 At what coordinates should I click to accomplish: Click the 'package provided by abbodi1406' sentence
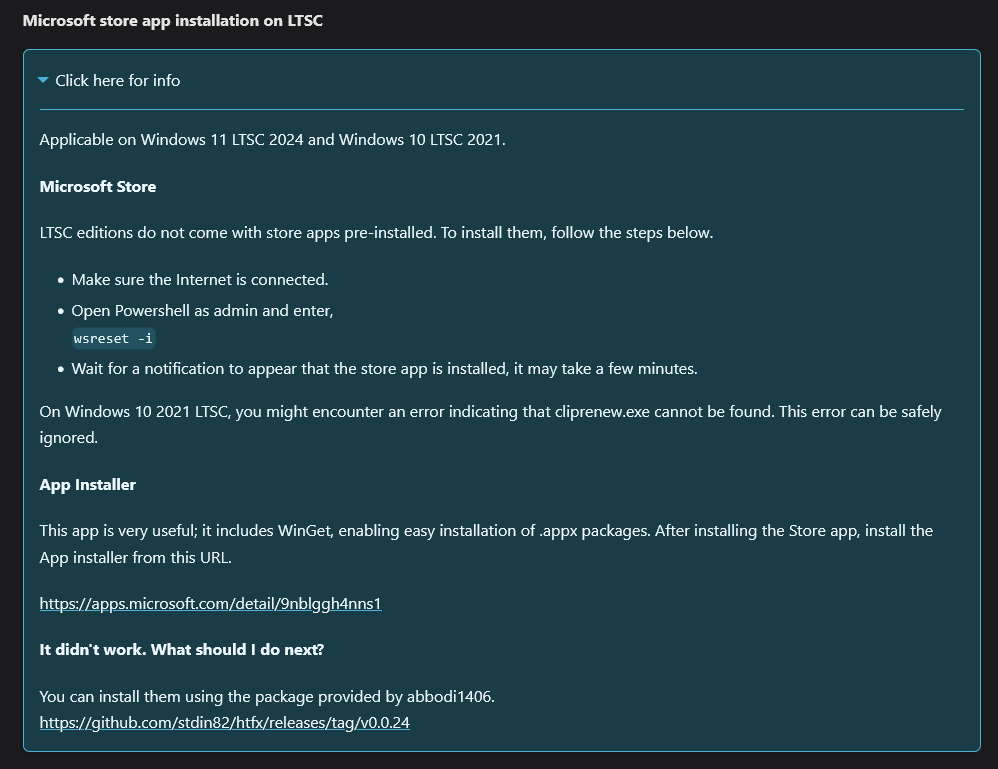point(267,696)
